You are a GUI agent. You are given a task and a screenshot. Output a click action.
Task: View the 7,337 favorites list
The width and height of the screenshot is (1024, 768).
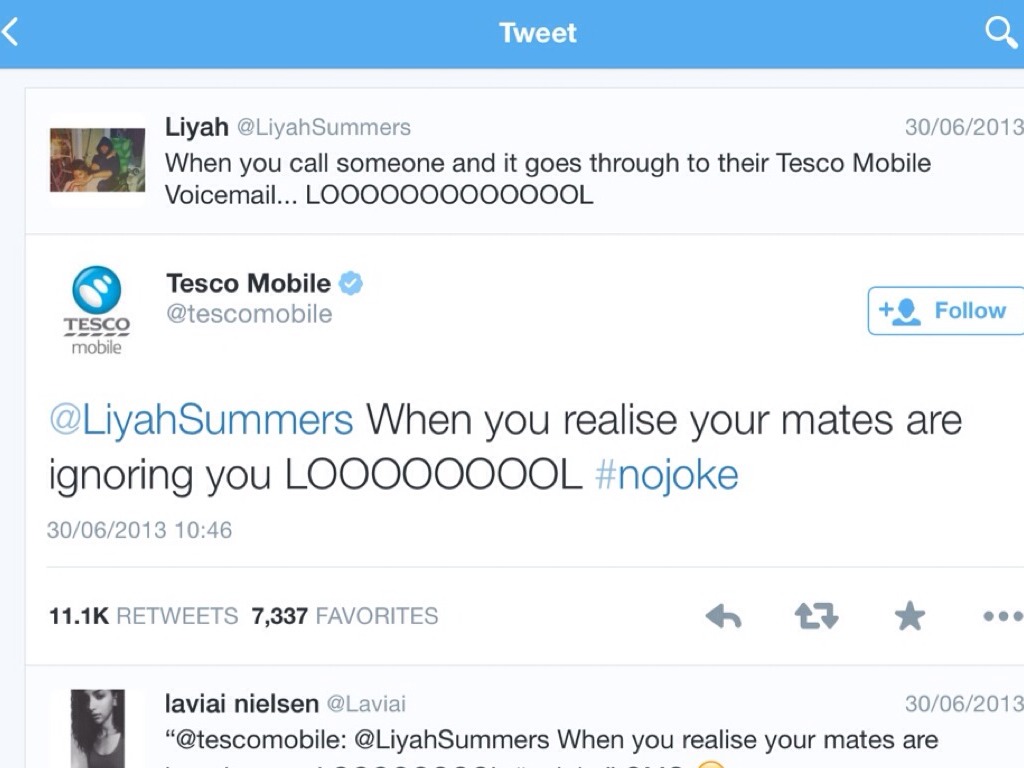point(345,616)
